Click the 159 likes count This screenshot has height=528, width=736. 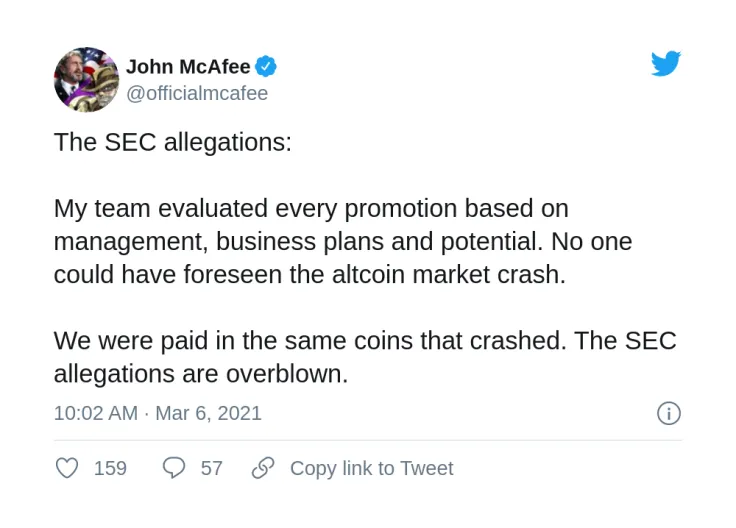[x=110, y=468]
